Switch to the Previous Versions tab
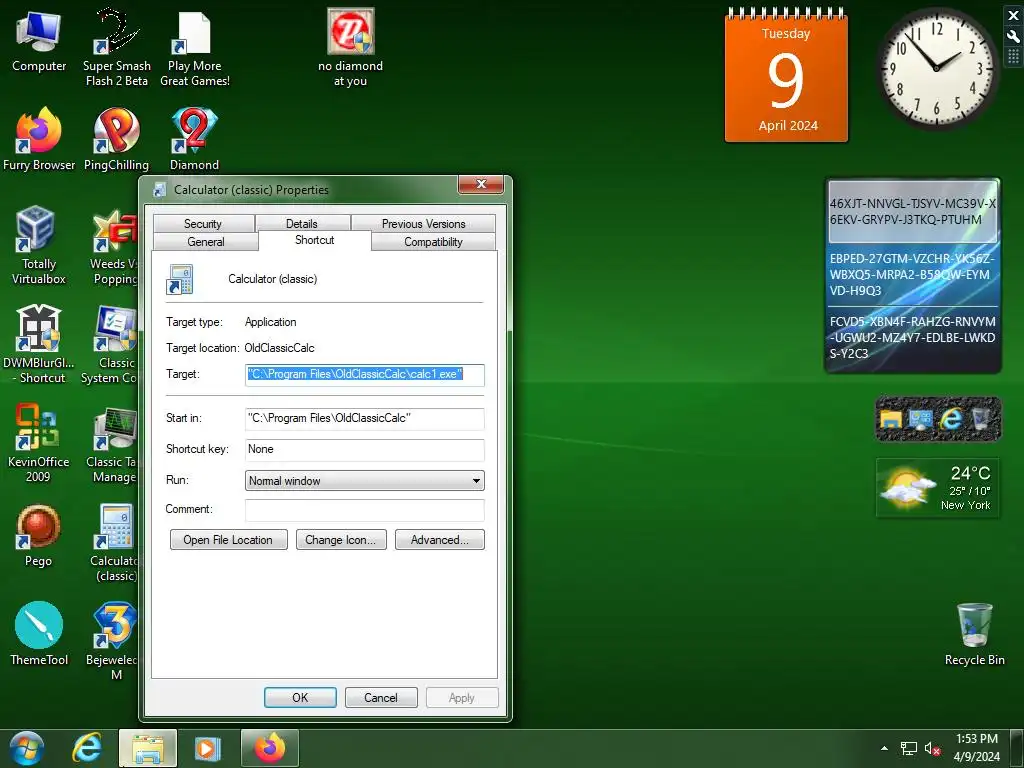Image resolution: width=1024 pixels, height=768 pixels. click(423, 223)
